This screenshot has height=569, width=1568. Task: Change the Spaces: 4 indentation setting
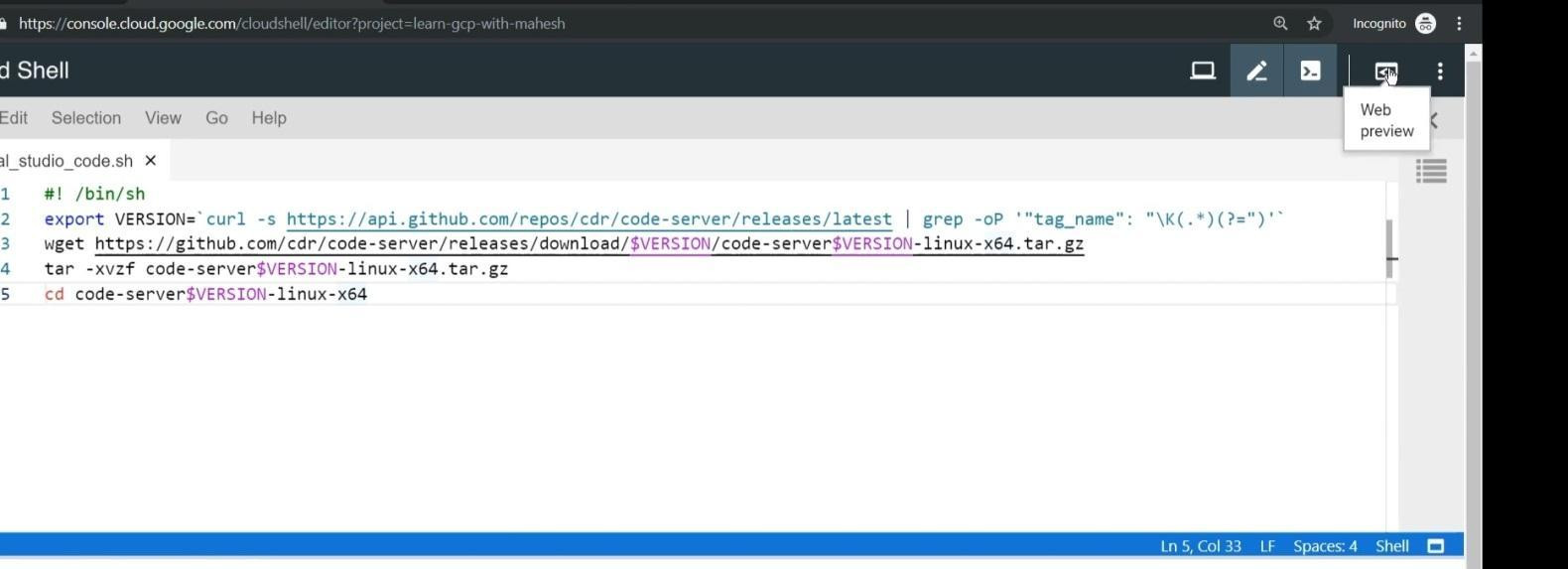pyautogui.click(x=1325, y=546)
